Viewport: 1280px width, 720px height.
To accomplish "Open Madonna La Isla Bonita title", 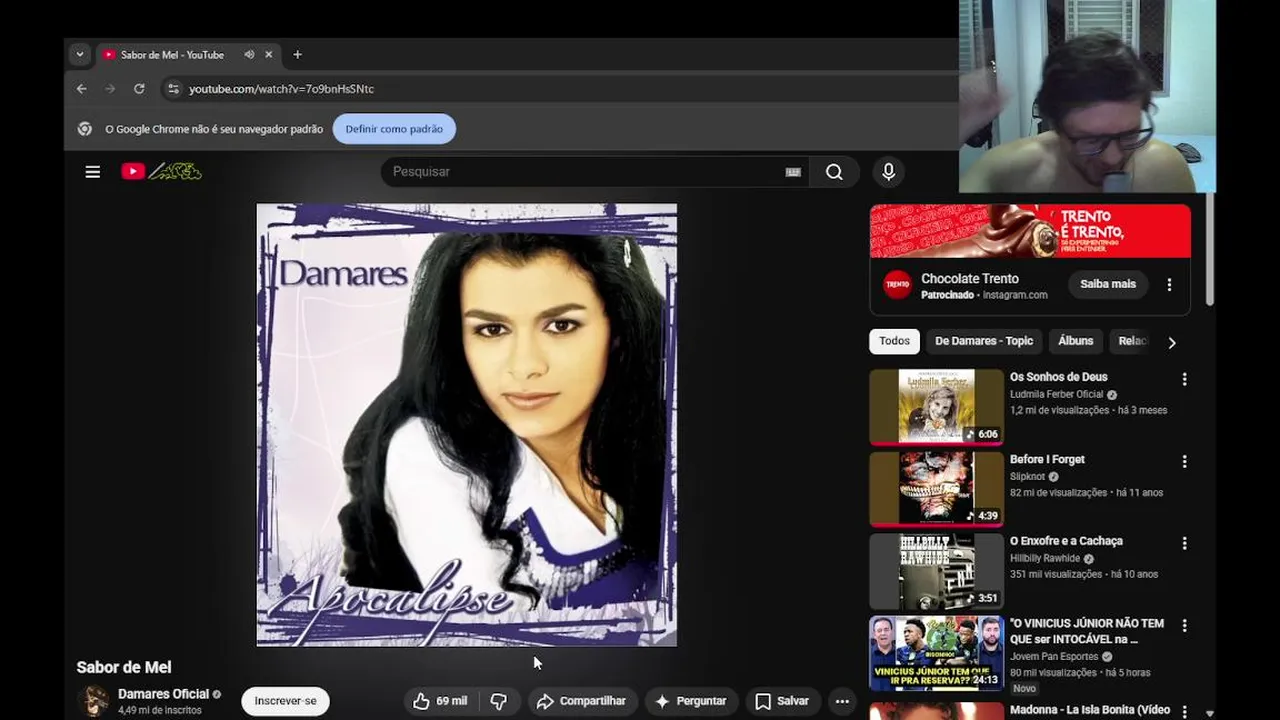I will [x=1090, y=710].
